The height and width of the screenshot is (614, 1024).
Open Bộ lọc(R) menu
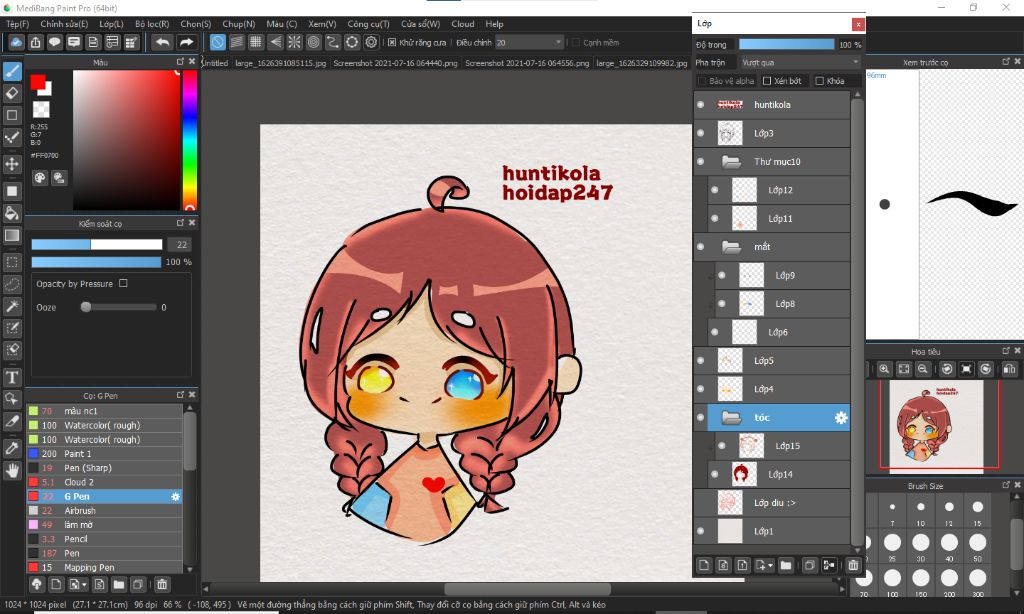pyautogui.click(x=152, y=24)
